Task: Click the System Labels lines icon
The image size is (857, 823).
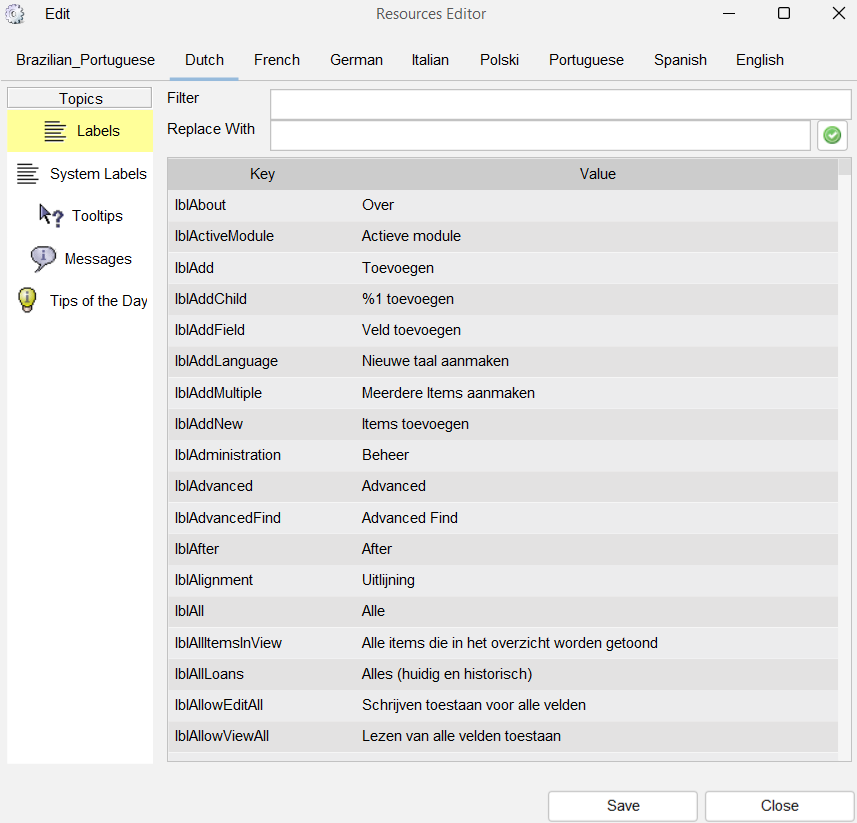Action: pos(28,174)
